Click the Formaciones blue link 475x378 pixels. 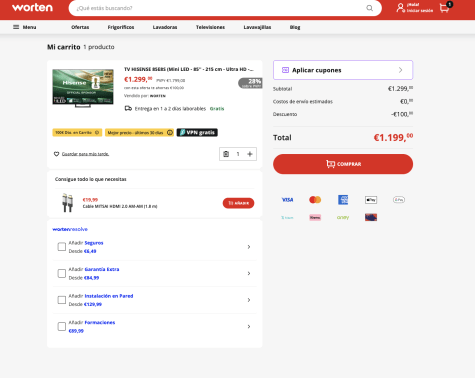tap(100, 323)
